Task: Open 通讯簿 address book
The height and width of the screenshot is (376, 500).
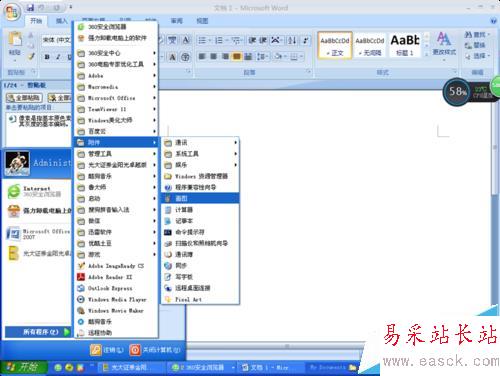Action: 200,254
